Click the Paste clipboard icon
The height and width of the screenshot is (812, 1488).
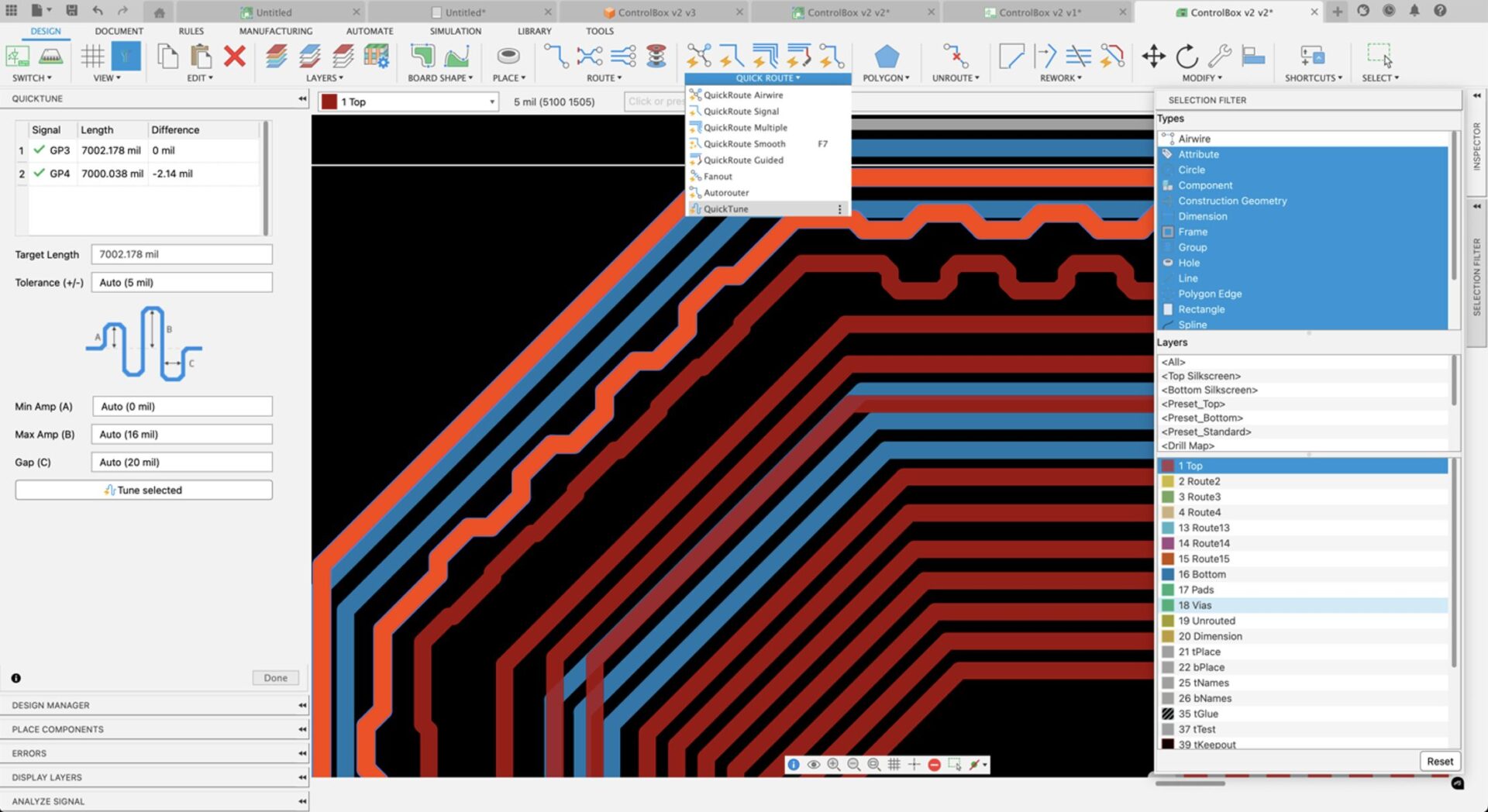click(201, 57)
